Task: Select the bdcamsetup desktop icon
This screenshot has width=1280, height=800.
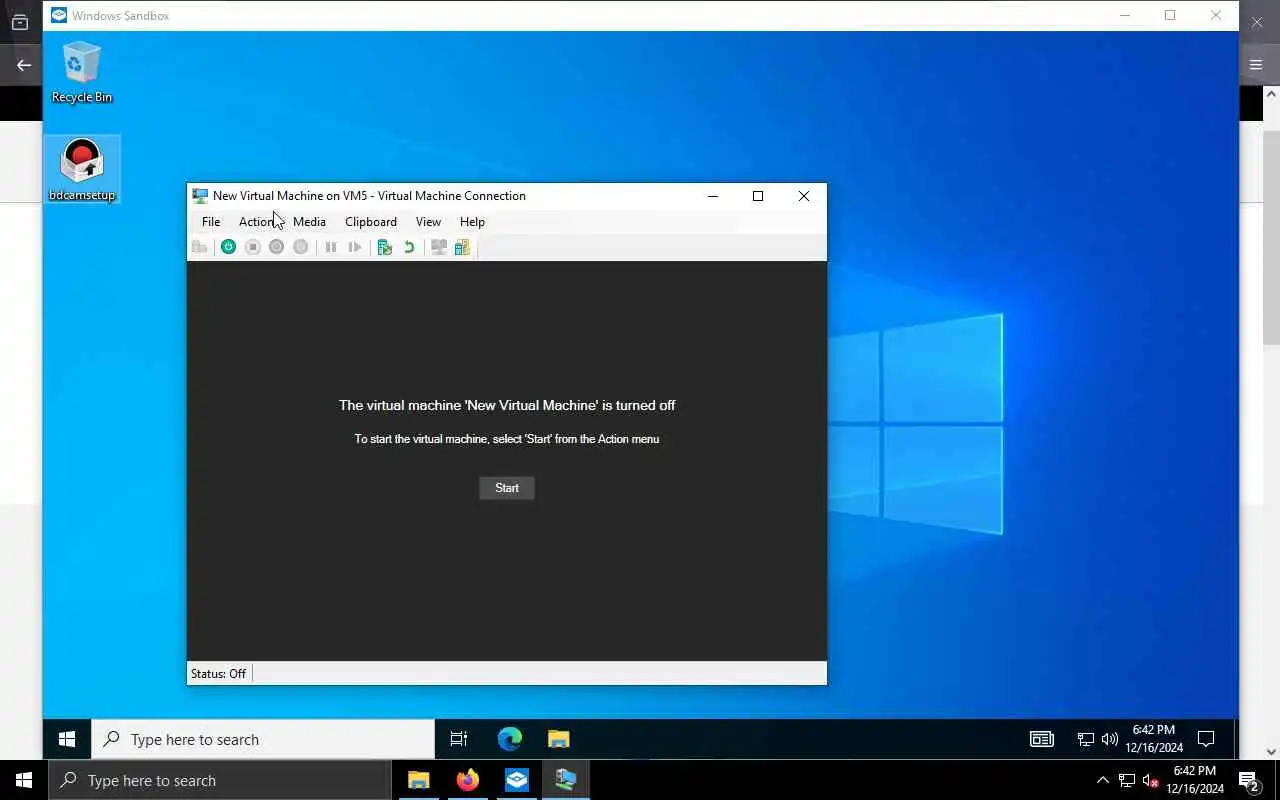Action: pos(82,169)
